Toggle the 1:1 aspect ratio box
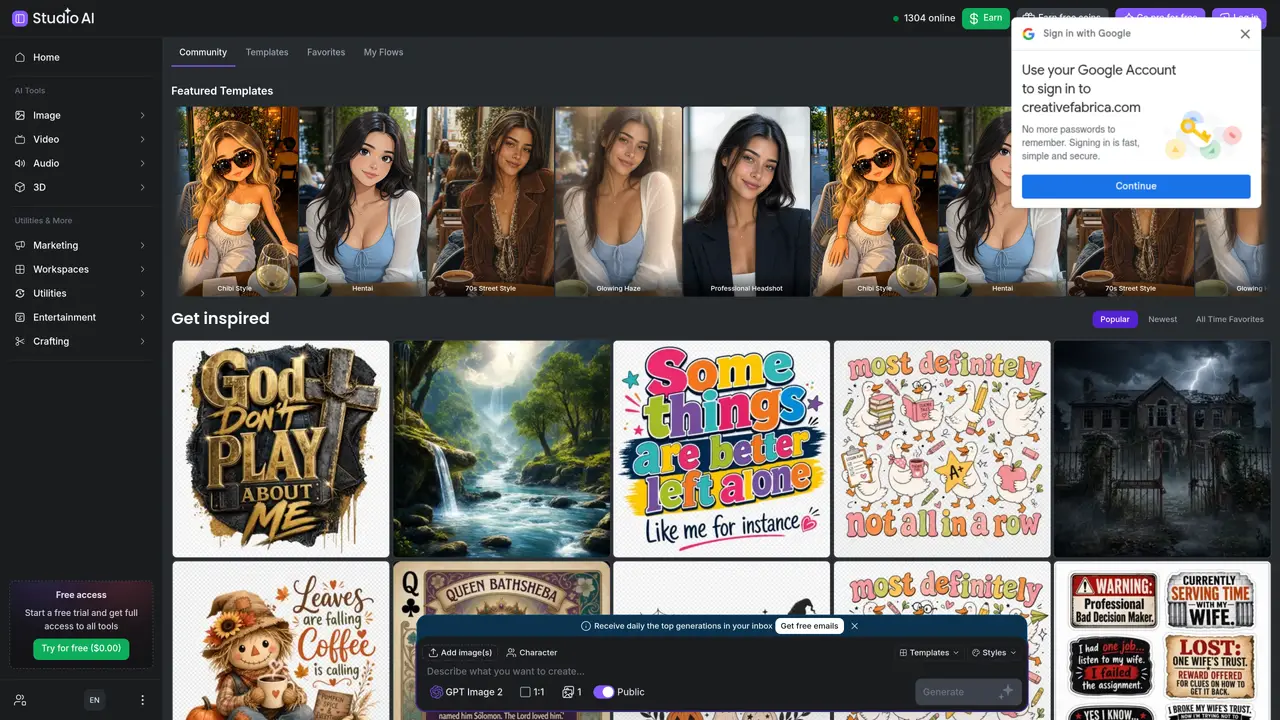This screenshot has width=1280, height=720. [525, 692]
